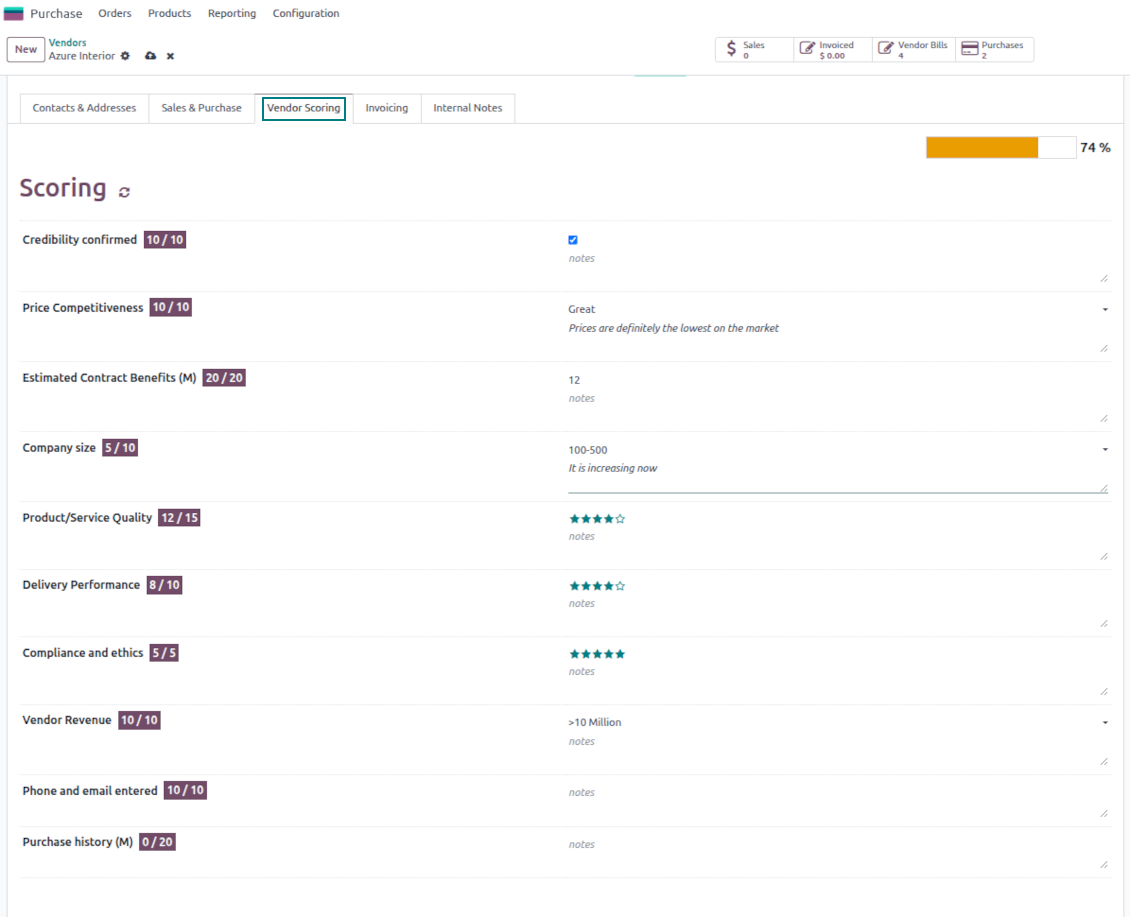
Task: Click notes field for Phone and email entered
Action: 837,801
